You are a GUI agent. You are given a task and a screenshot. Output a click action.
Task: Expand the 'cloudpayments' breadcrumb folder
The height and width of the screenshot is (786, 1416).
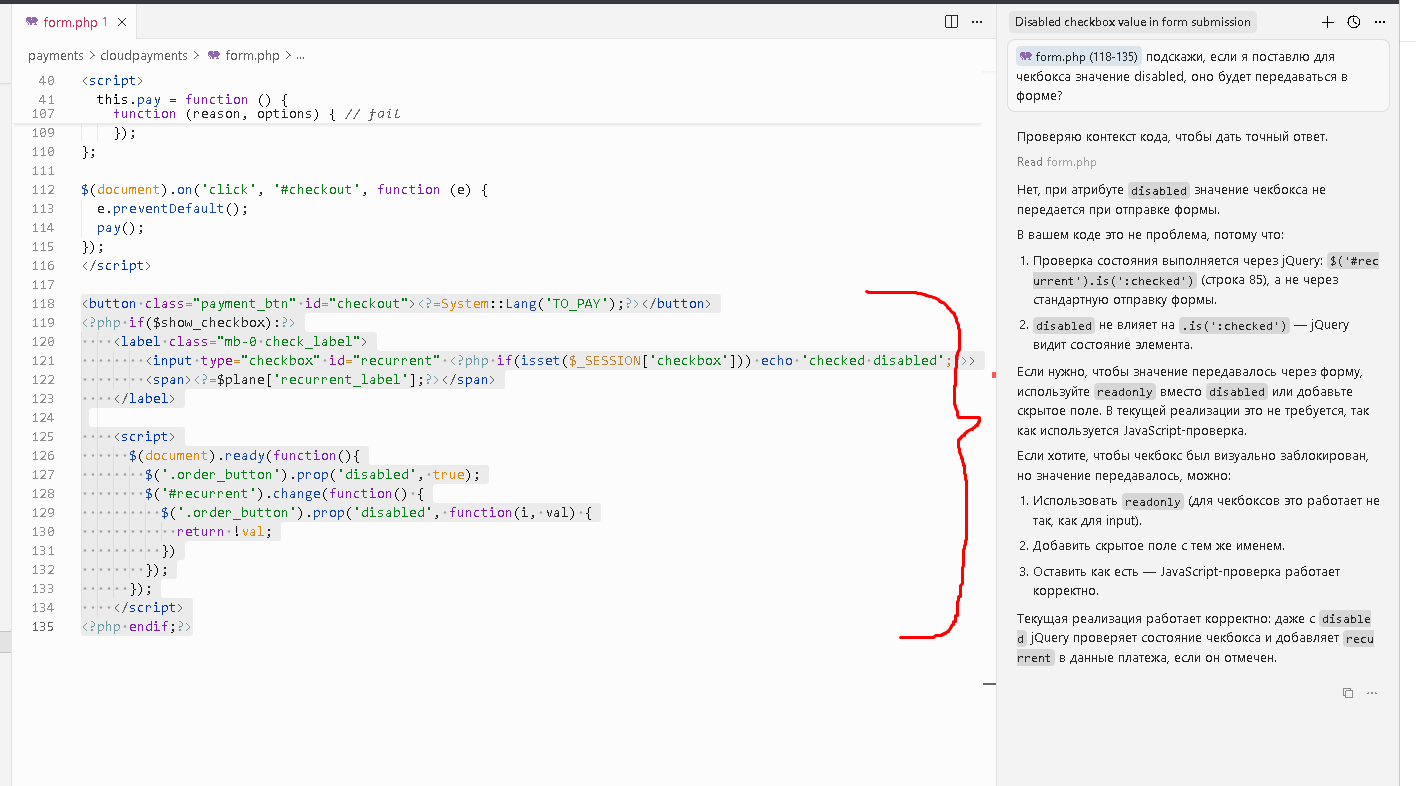click(x=144, y=56)
